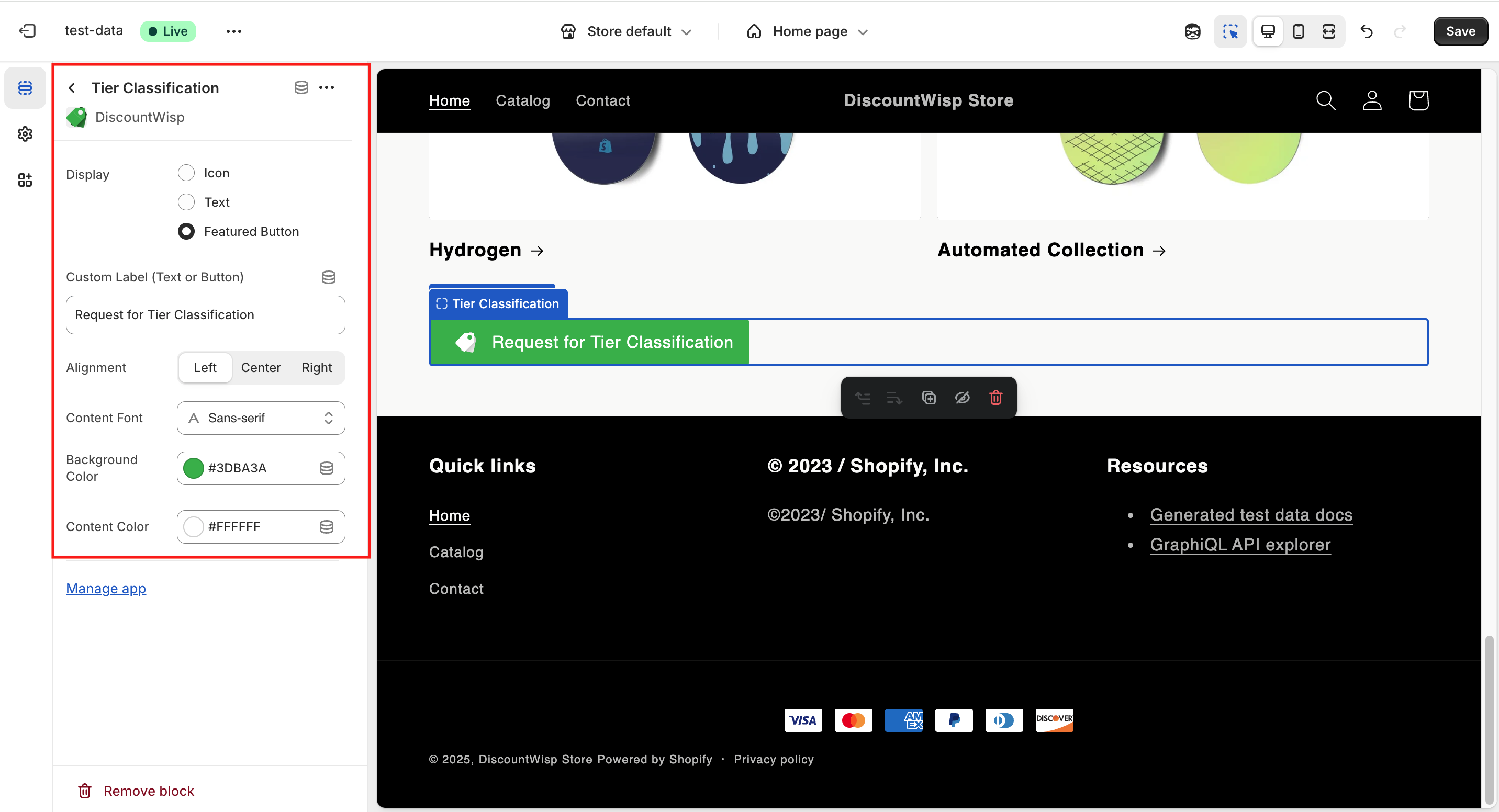
Task: Set alignment to Right
Action: click(x=317, y=367)
